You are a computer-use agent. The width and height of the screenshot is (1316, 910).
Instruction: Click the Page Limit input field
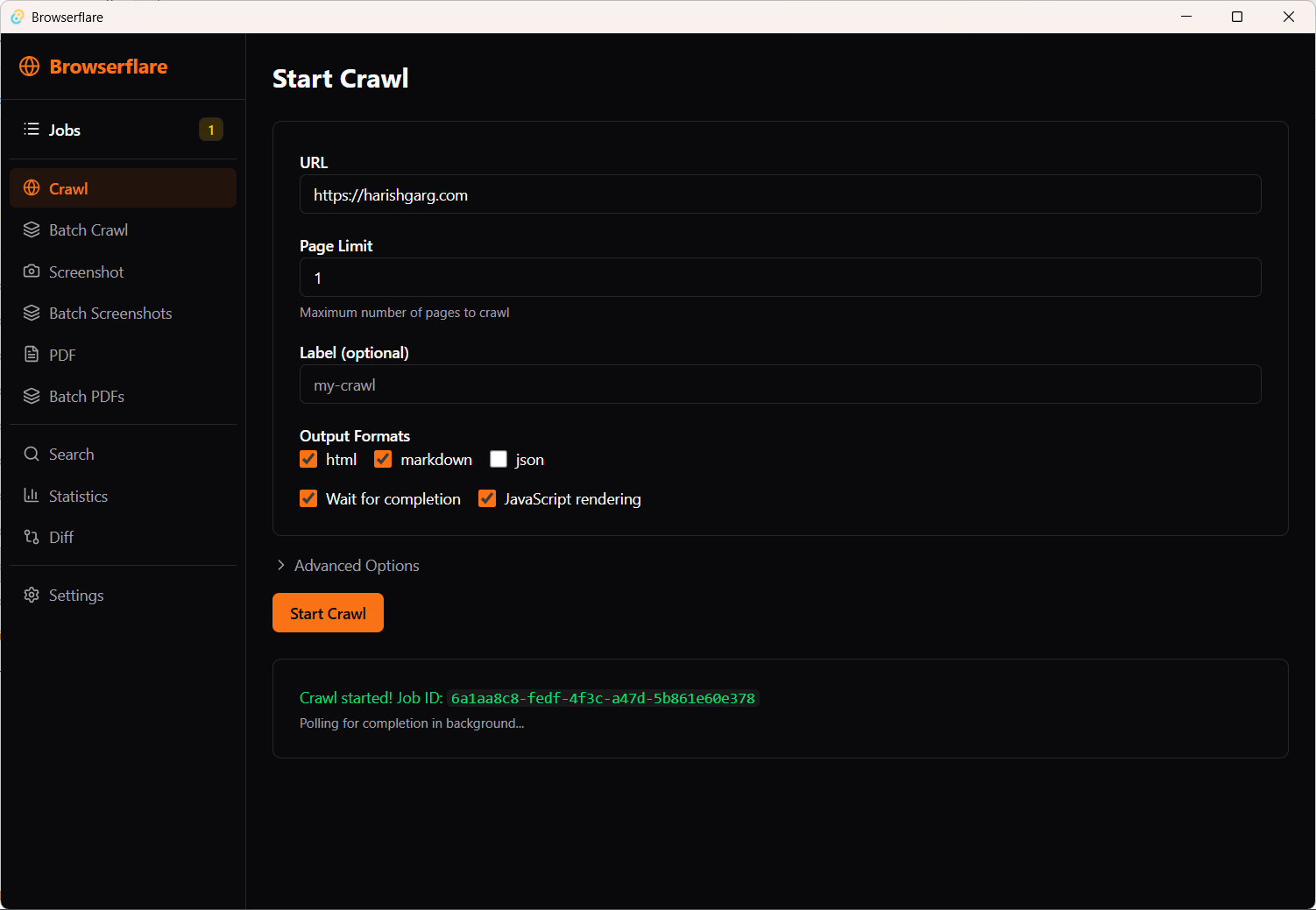tap(780, 277)
